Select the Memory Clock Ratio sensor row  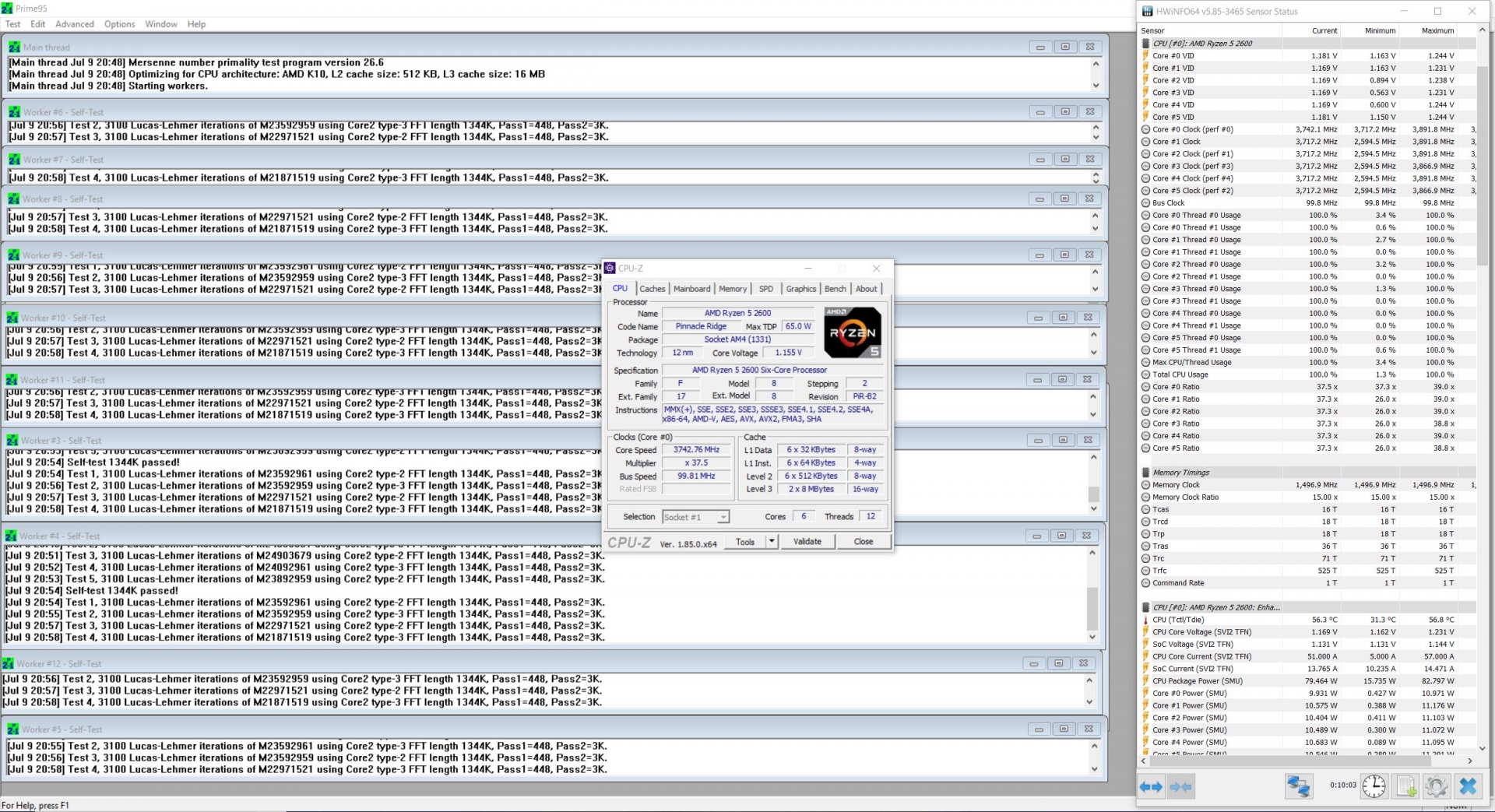coord(1307,497)
